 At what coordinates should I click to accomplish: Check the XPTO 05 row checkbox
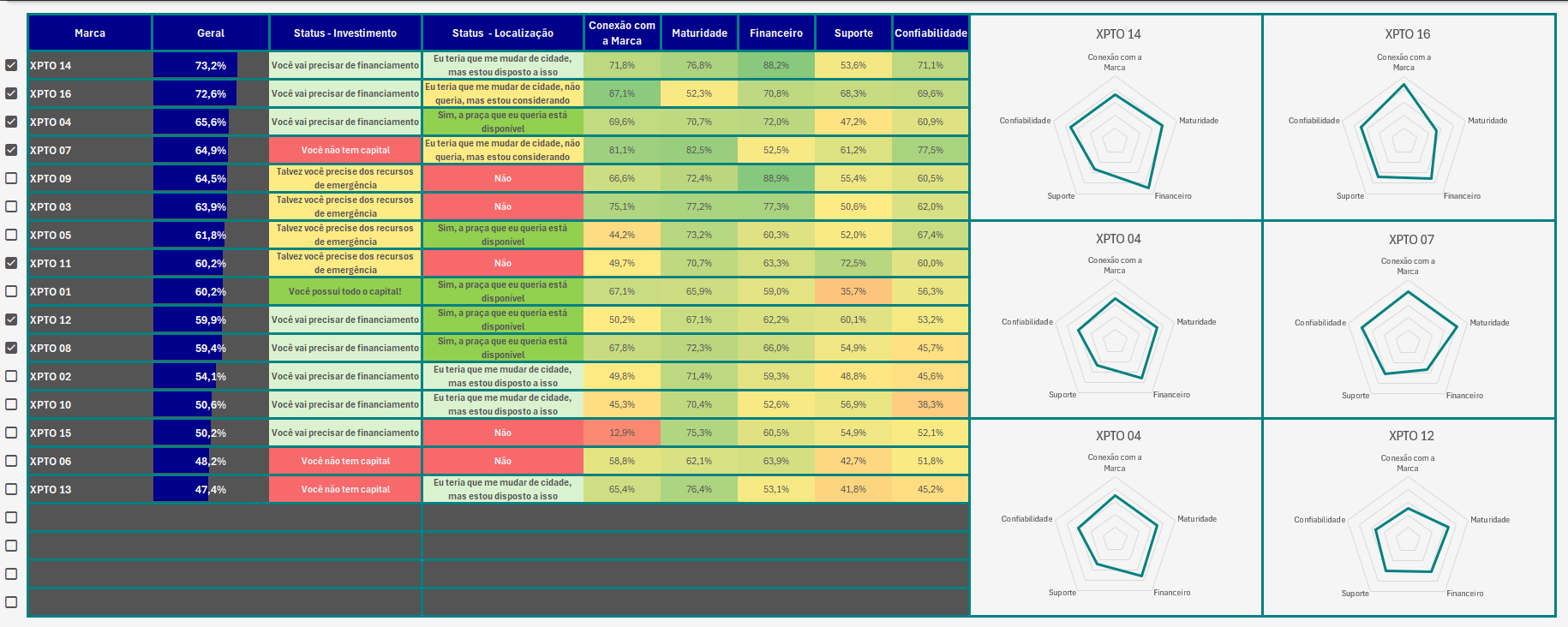pyautogui.click(x=11, y=235)
